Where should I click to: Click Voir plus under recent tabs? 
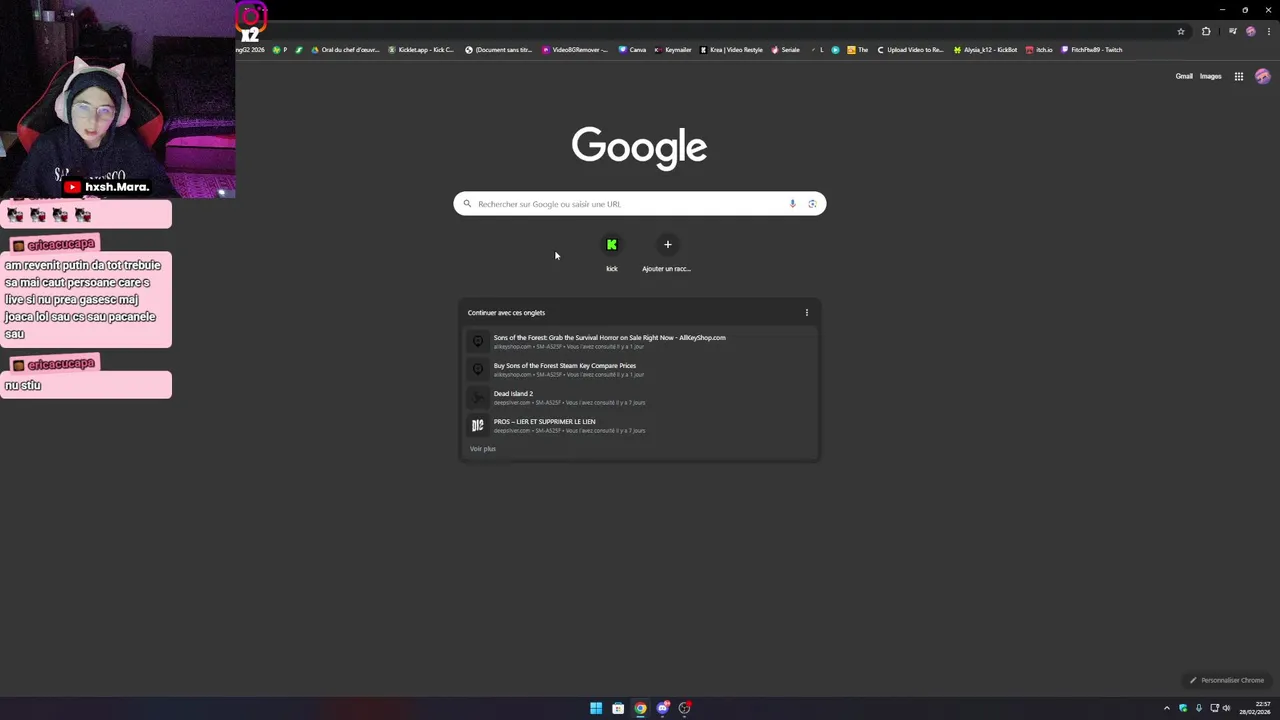(x=483, y=449)
